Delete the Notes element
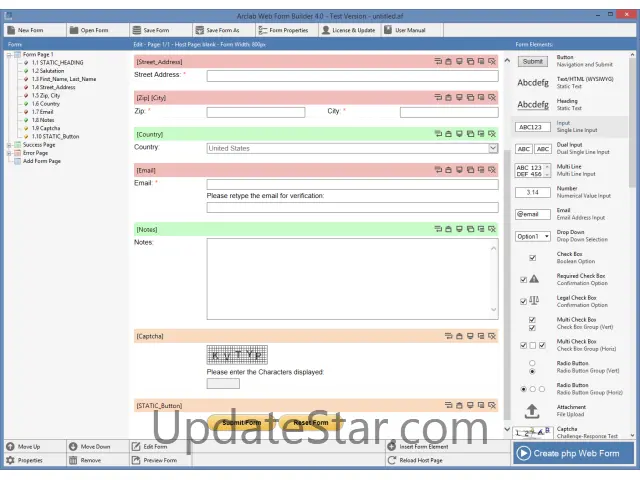 [x=492, y=229]
